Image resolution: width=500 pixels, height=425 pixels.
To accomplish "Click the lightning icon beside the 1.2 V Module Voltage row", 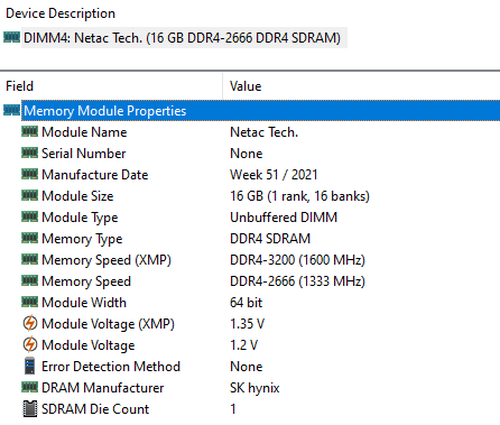I will click(x=30, y=345).
